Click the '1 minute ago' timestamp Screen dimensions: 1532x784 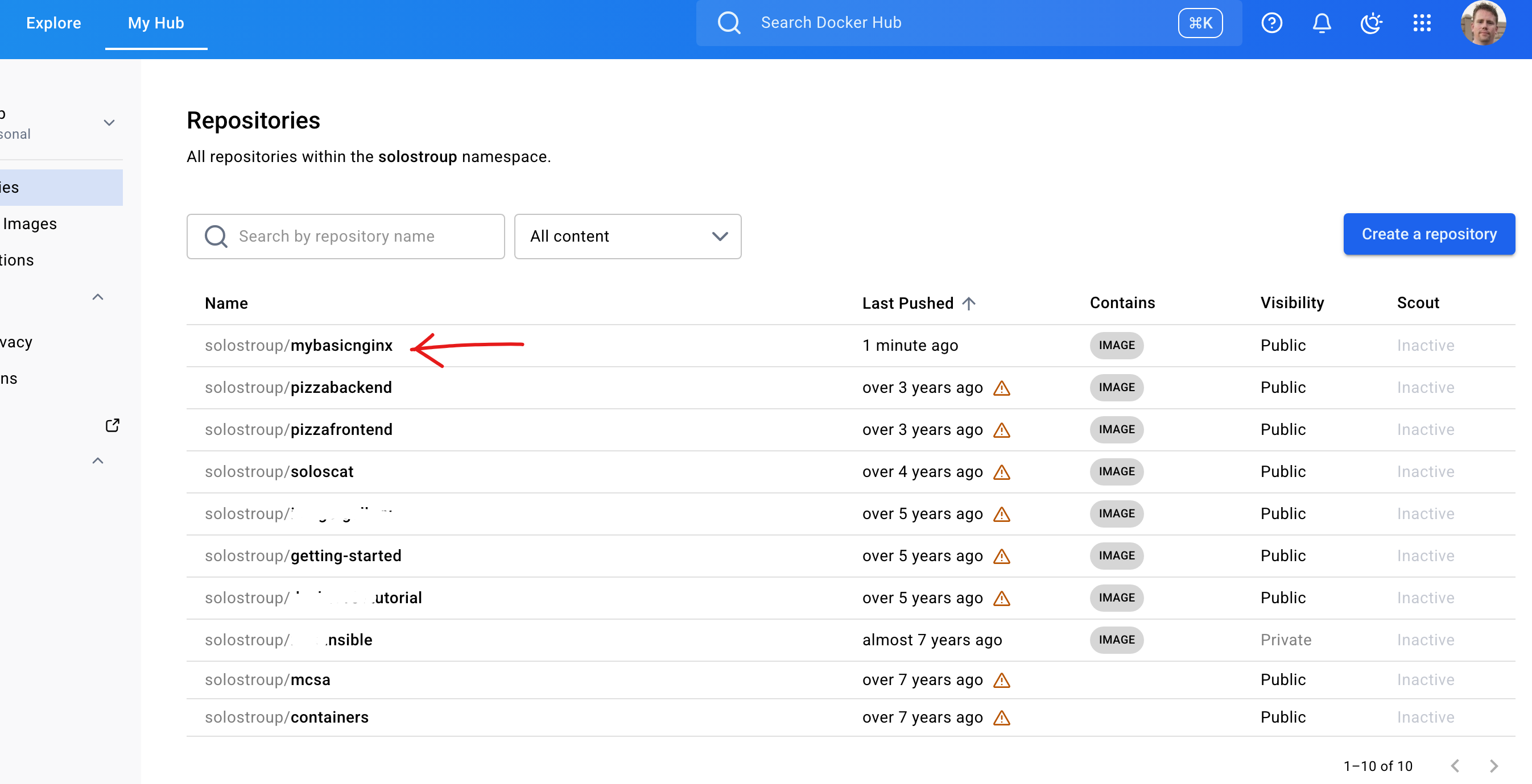pyautogui.click(x=910, y=345)
